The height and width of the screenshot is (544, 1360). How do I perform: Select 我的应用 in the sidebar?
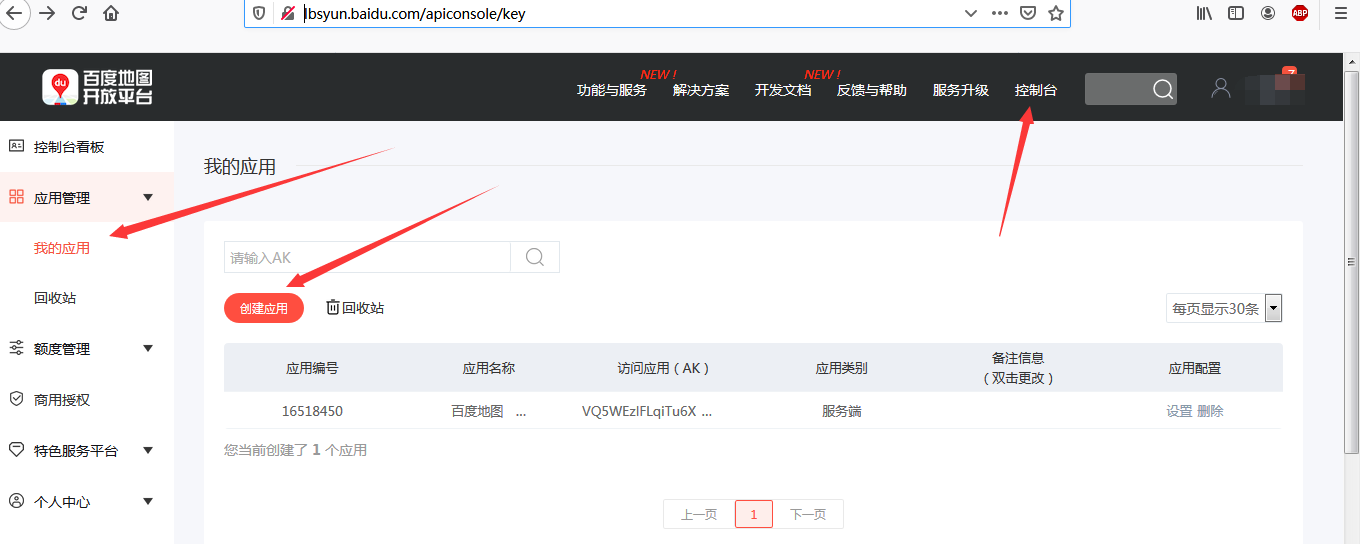62,248
